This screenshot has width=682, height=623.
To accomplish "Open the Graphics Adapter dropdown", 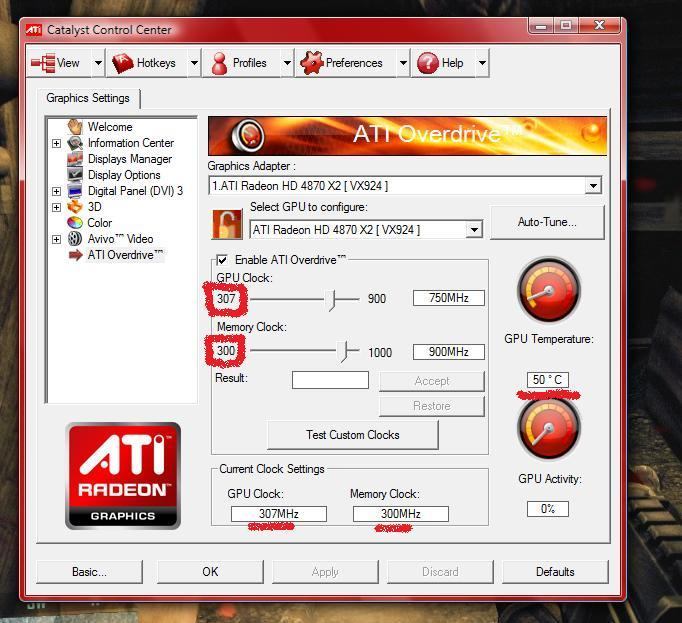I will tap(593, 186).
